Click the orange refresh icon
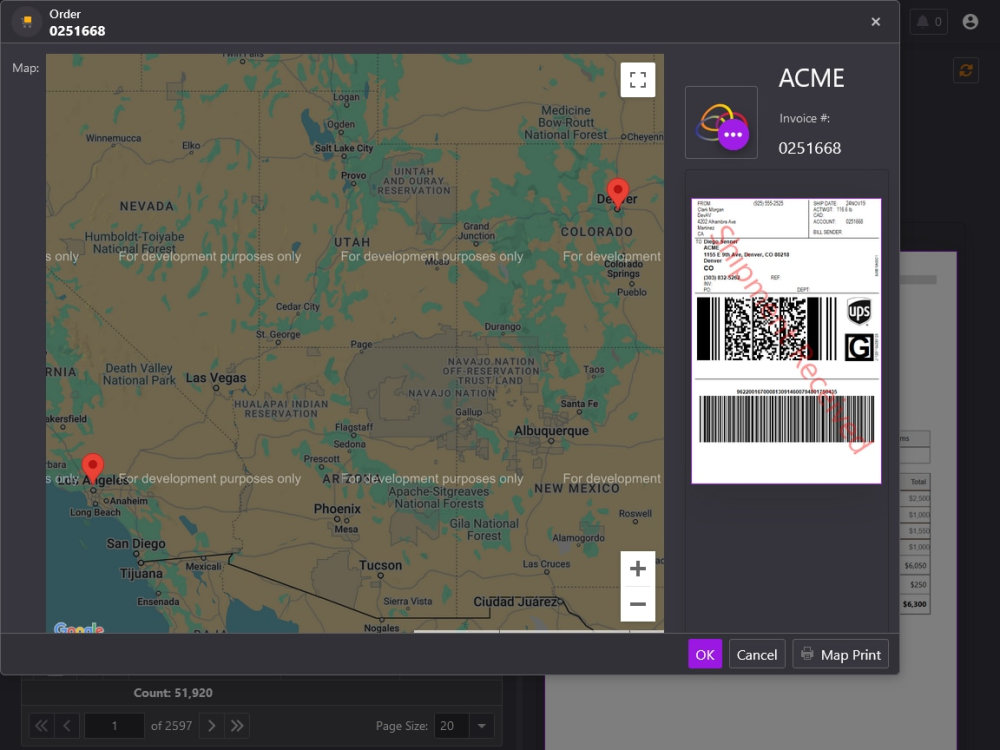1000x750 pixels. pyautogui.click(x=966, y=70)
